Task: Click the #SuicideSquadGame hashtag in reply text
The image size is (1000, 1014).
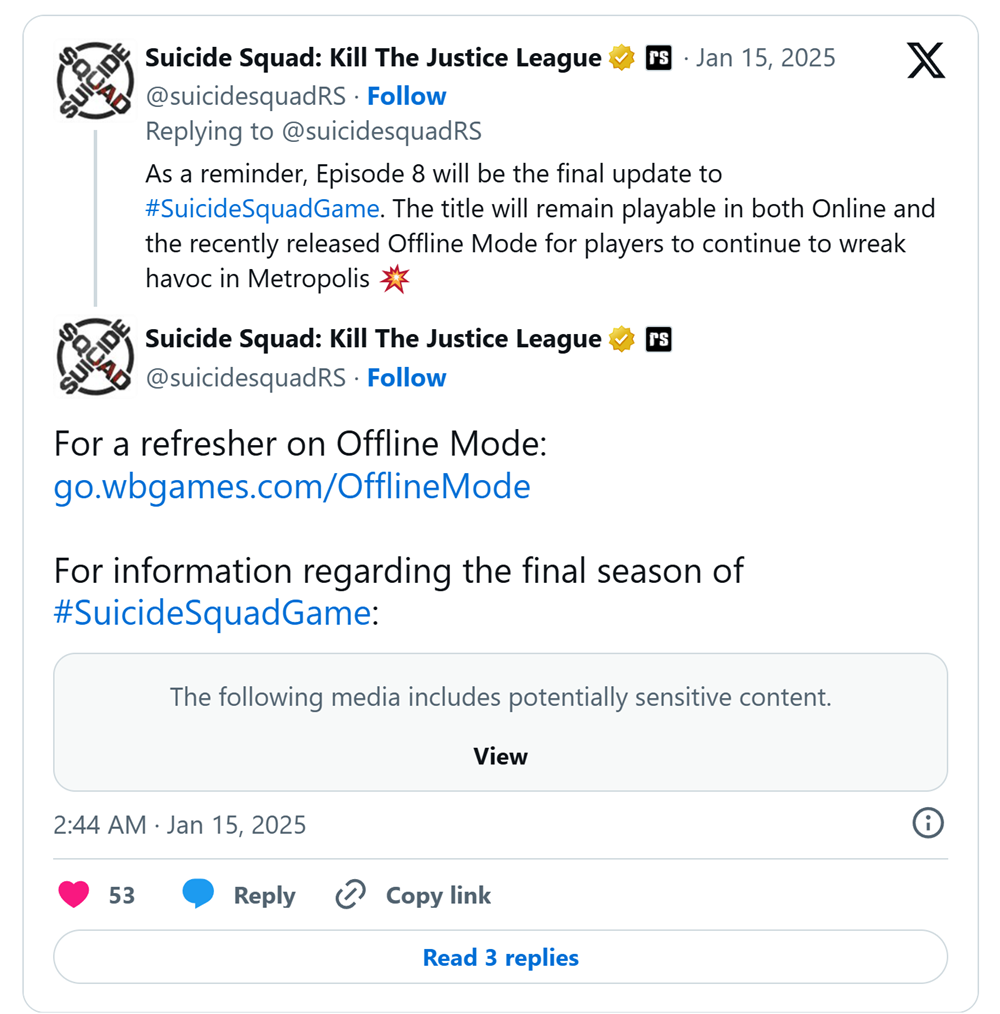Action: pyautogui.click(x=262, y=209)
